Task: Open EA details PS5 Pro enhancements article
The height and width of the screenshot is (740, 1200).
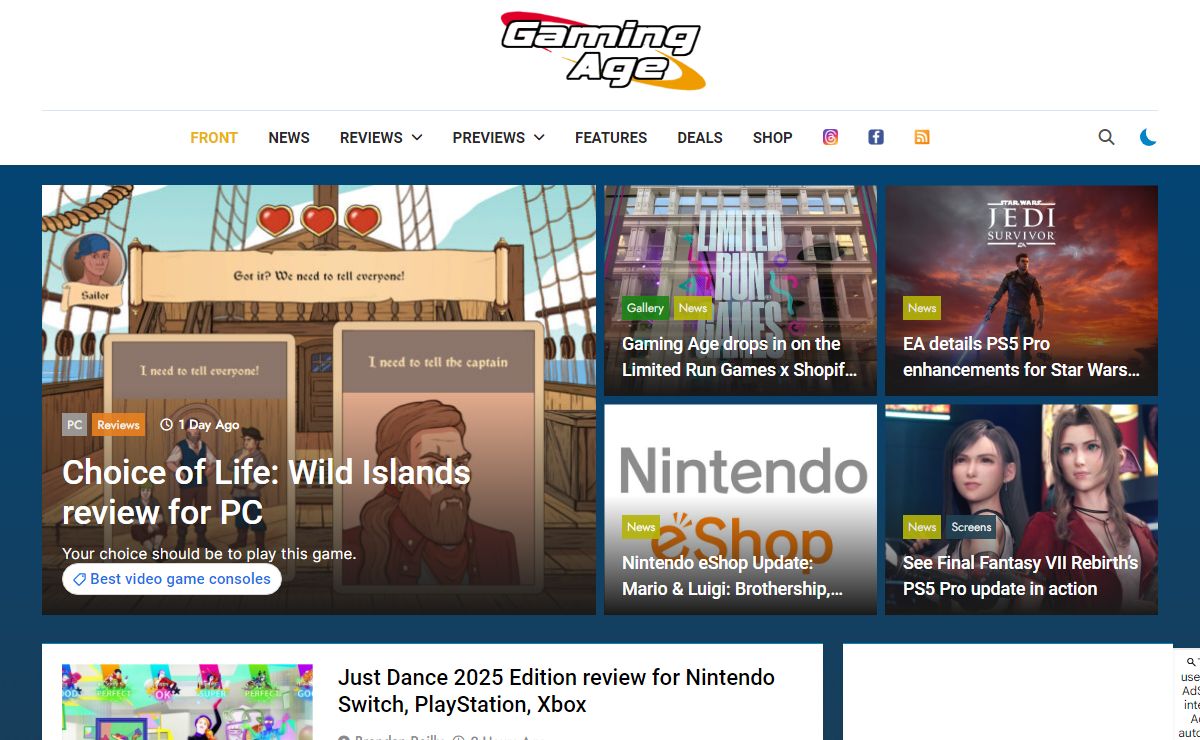Action: coord(1021,357)
